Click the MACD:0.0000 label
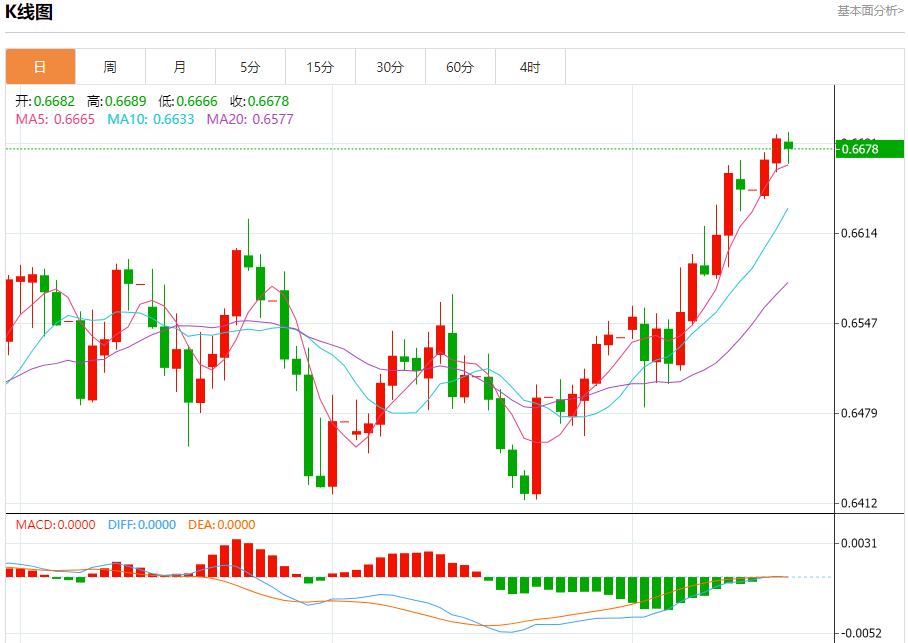Screen dimensions: 908x643 pyautogui.click(x=56, y=524)
